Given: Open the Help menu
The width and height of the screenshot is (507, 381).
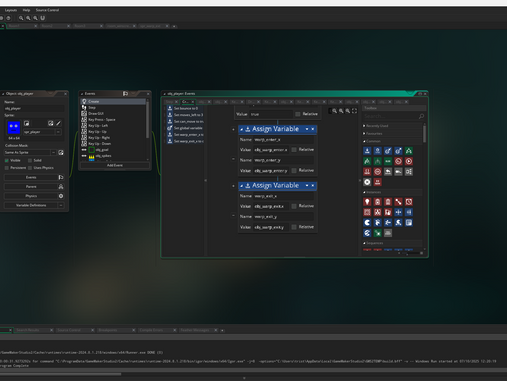Looking at the screenshot, I should 26,10.
